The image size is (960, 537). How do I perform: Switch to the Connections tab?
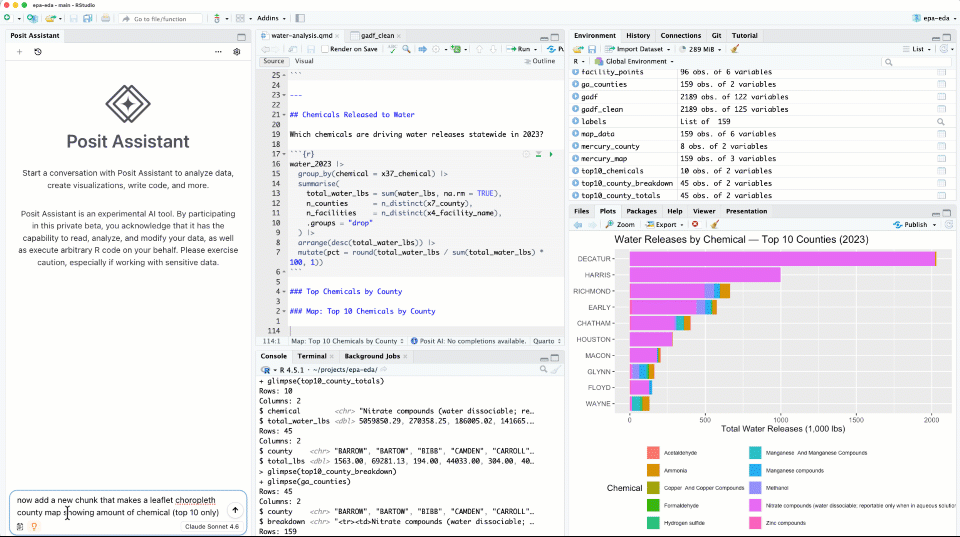coord(681,36)
